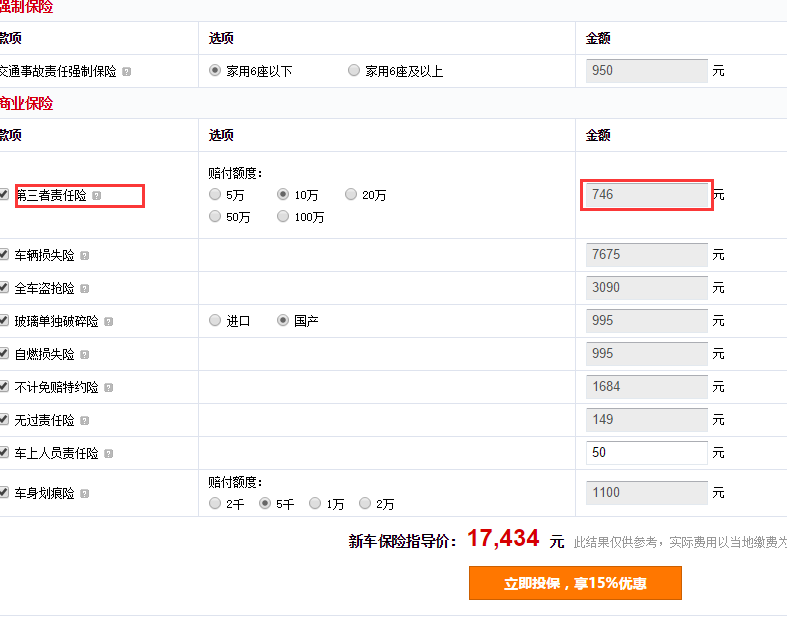Open help icon beside 玻璃单独破碎险
Viewport: 787px width, 621px height.
click(109, 322)
